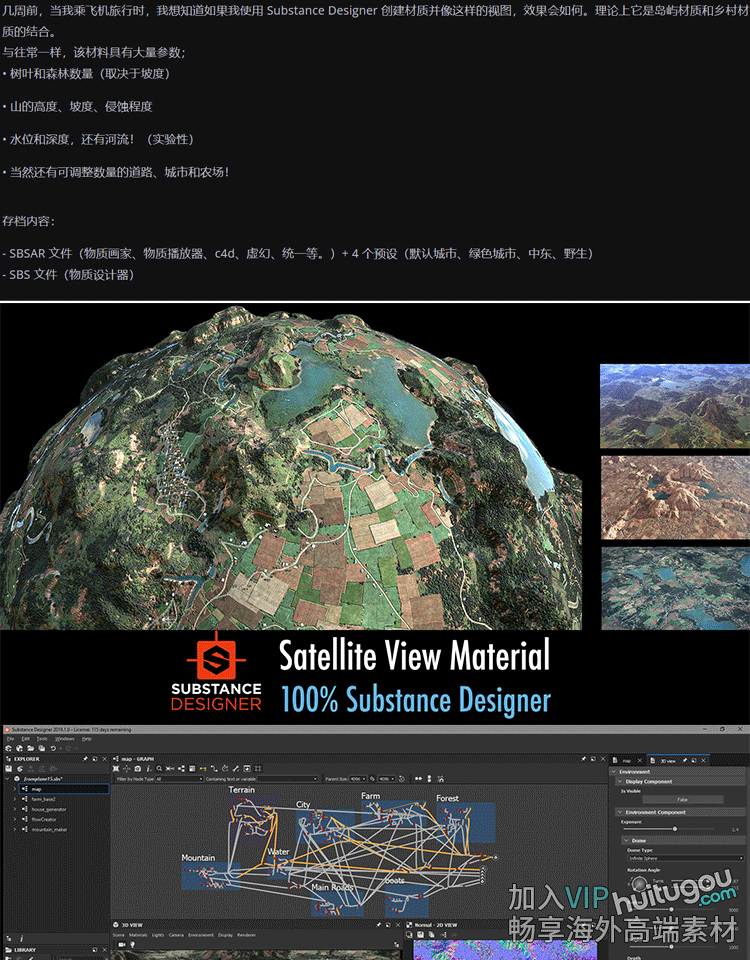The height and width of the screenshot is (960, 750).
Task: Float the Explorer panel window
Action: [95, 759]
